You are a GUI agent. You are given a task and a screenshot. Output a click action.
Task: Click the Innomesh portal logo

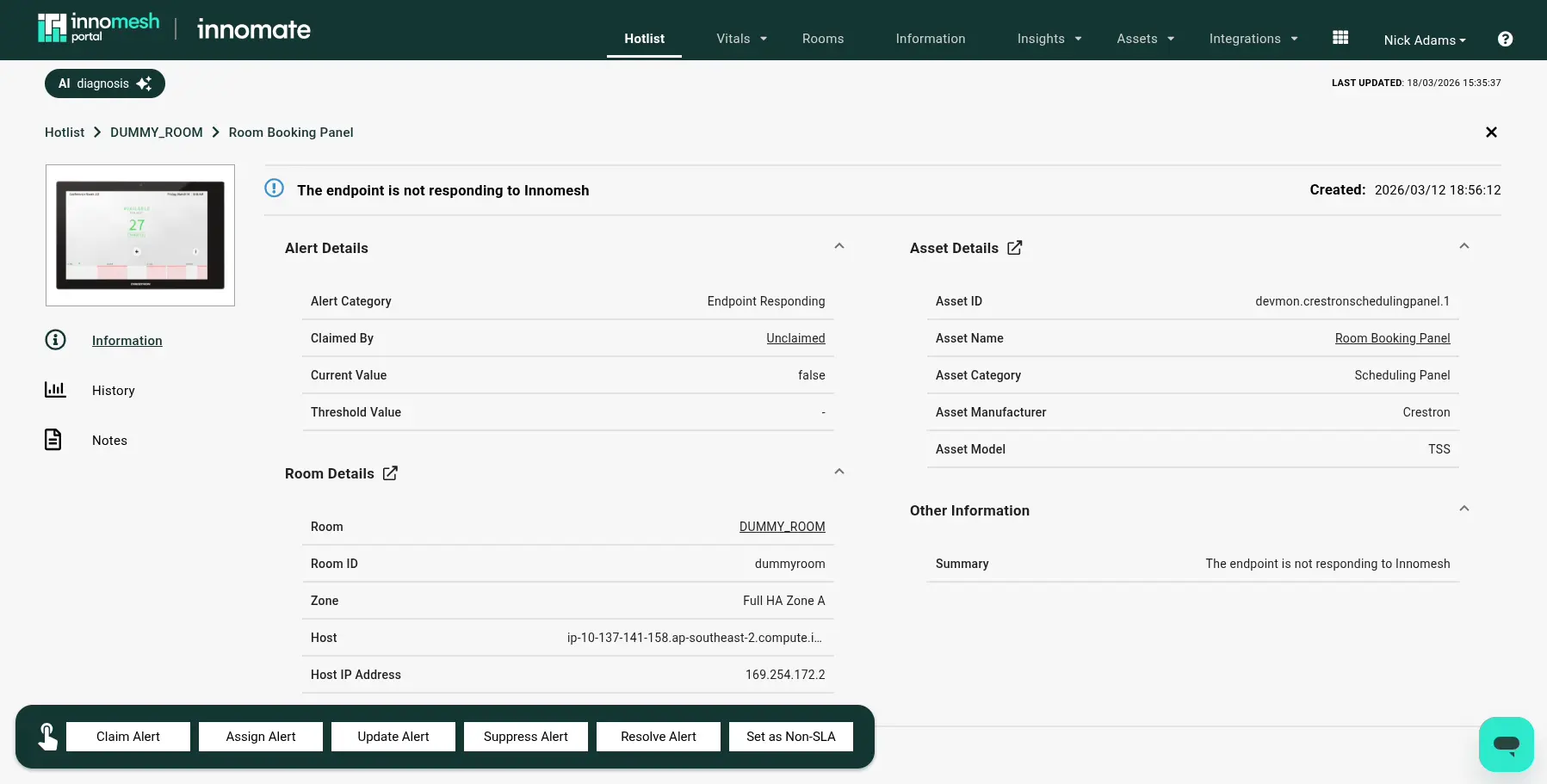tap(99, 28)
